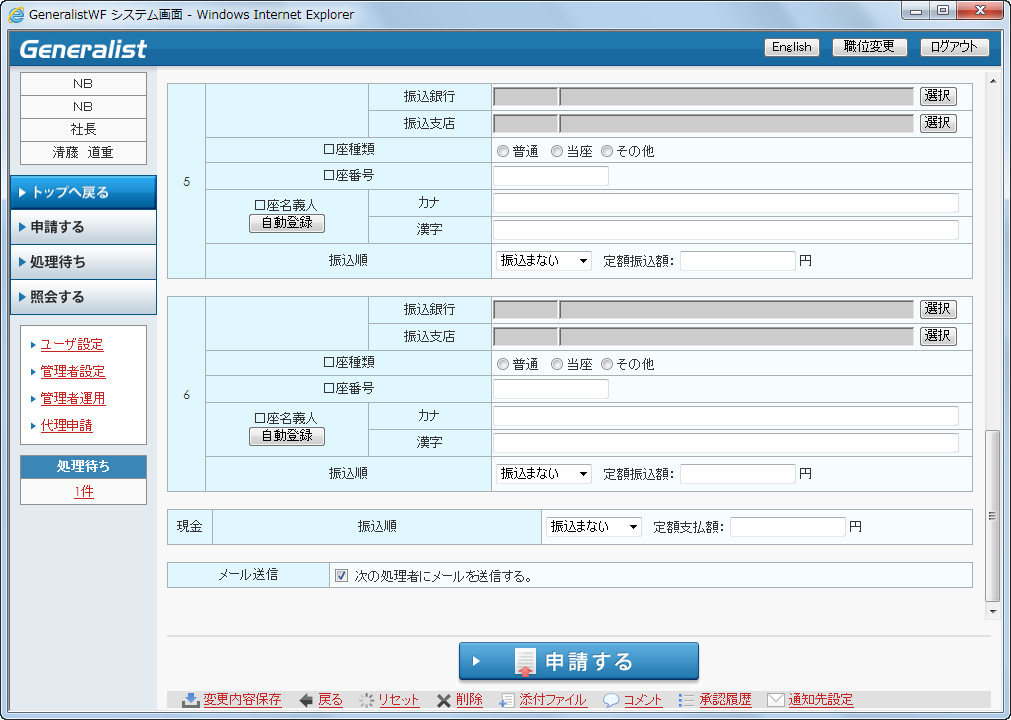The image size is (1011, 720).
Task: Select 普通 account type in section 5
Action: tap(503, 152)
